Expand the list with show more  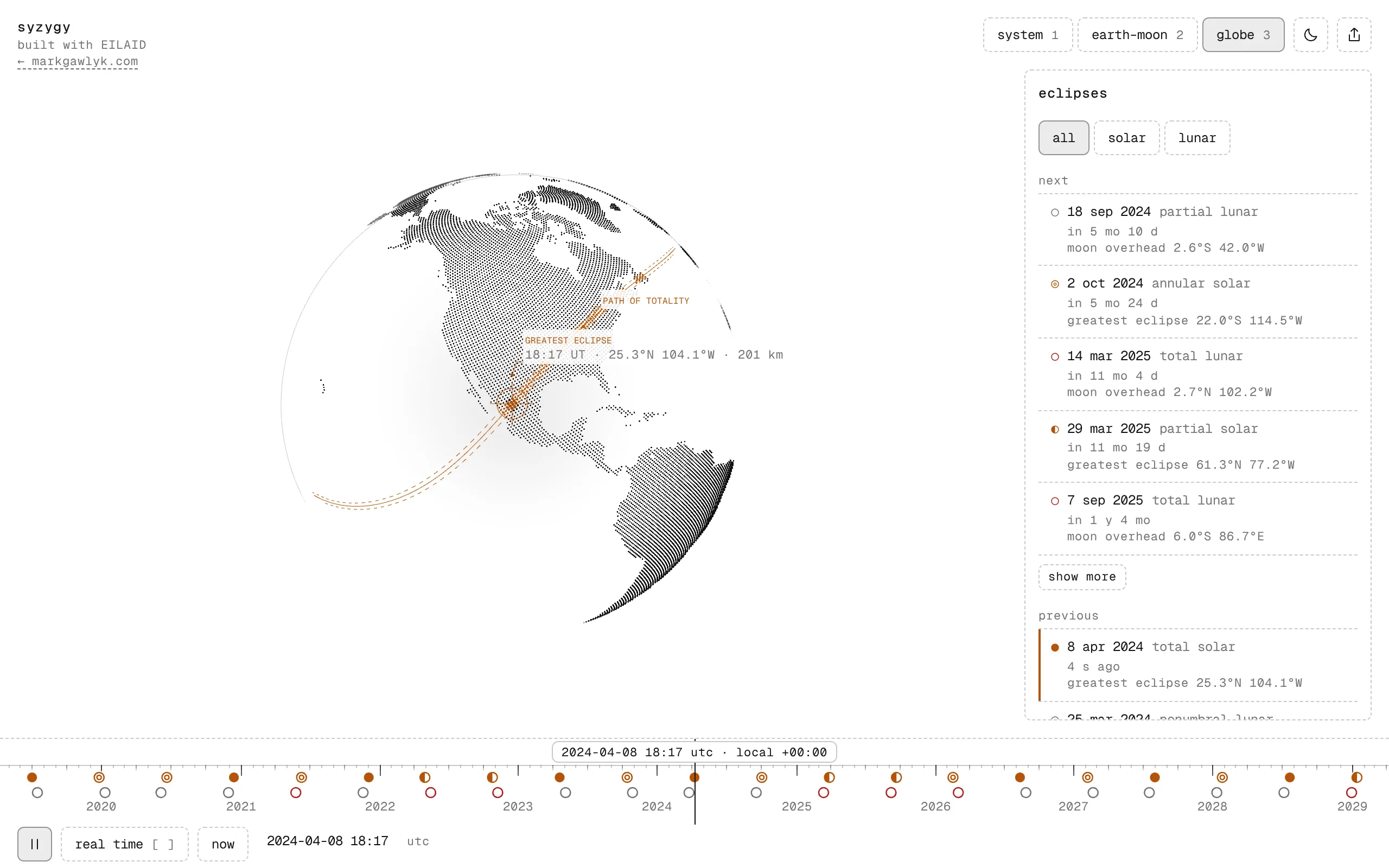tap(1082, 577)
